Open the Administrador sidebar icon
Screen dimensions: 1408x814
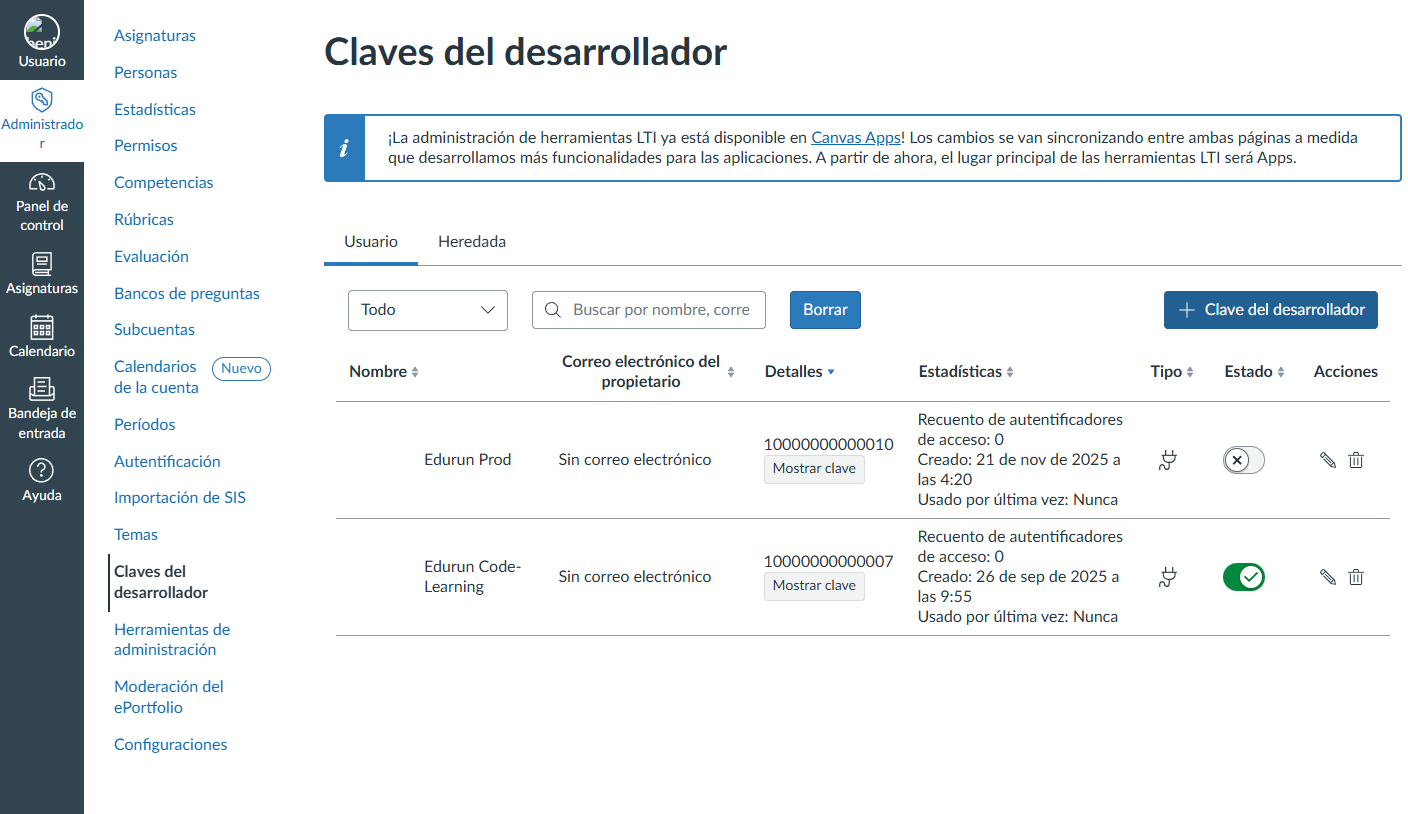pos(42,113)
